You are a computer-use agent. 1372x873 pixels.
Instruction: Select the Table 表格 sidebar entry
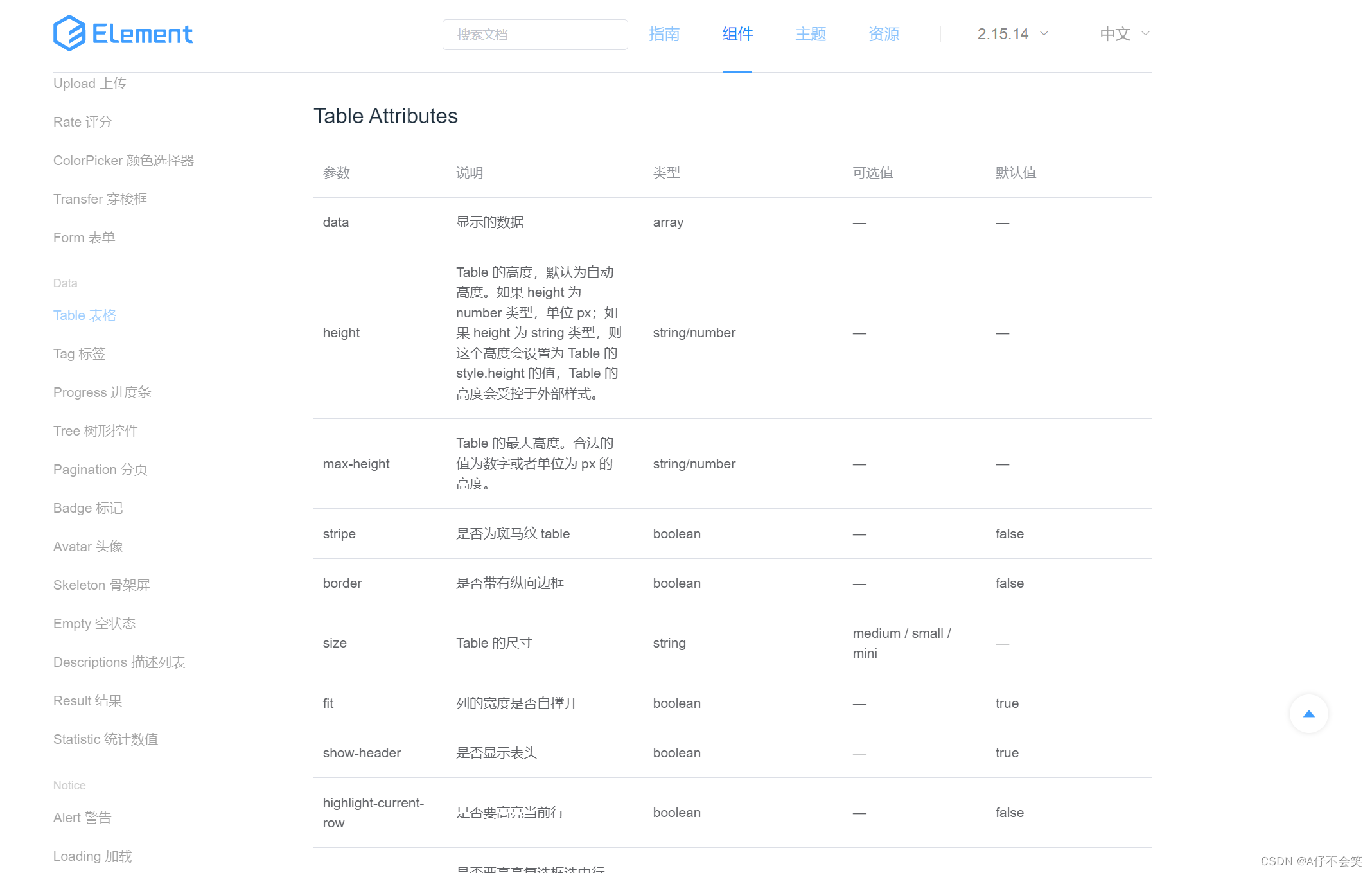84,315
